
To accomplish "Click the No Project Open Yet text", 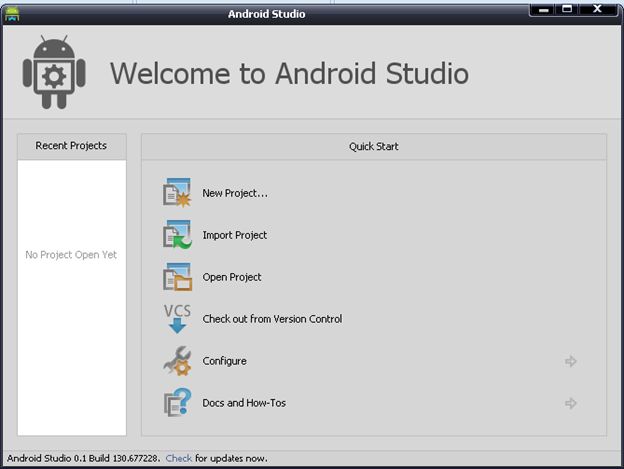I will tap(71, 255).
